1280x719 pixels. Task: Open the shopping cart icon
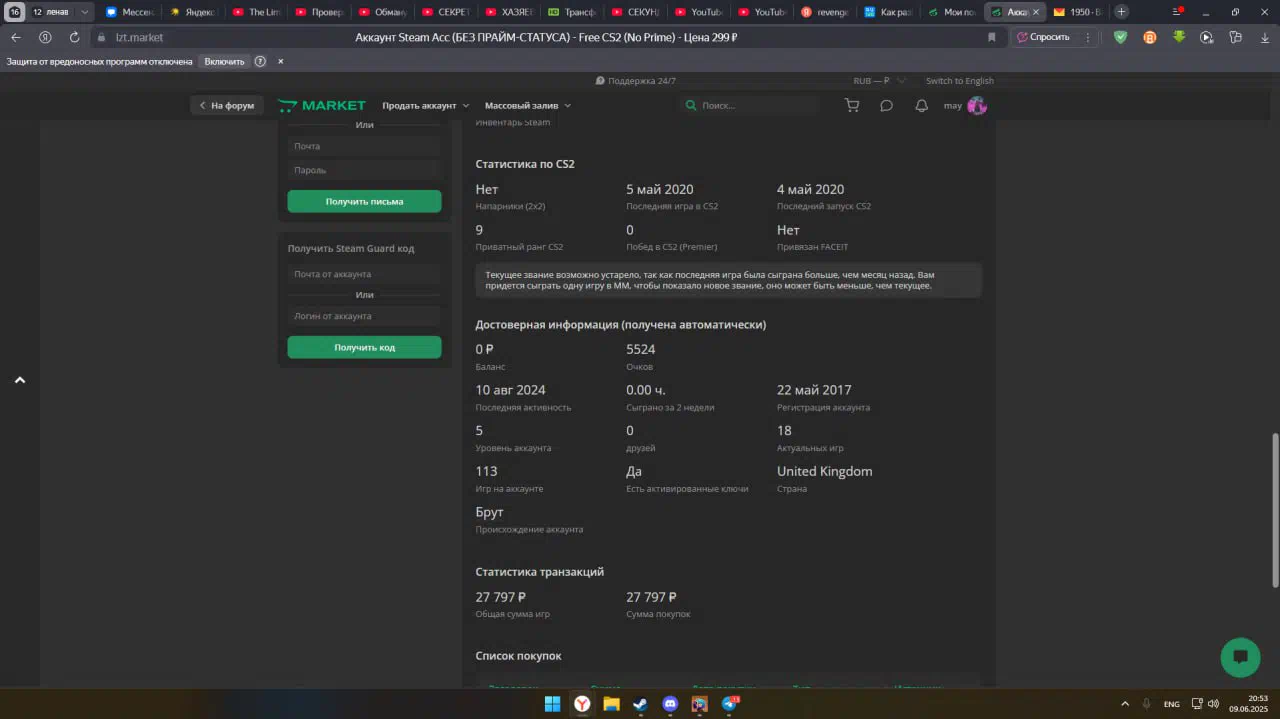click(x=852, y=105)
